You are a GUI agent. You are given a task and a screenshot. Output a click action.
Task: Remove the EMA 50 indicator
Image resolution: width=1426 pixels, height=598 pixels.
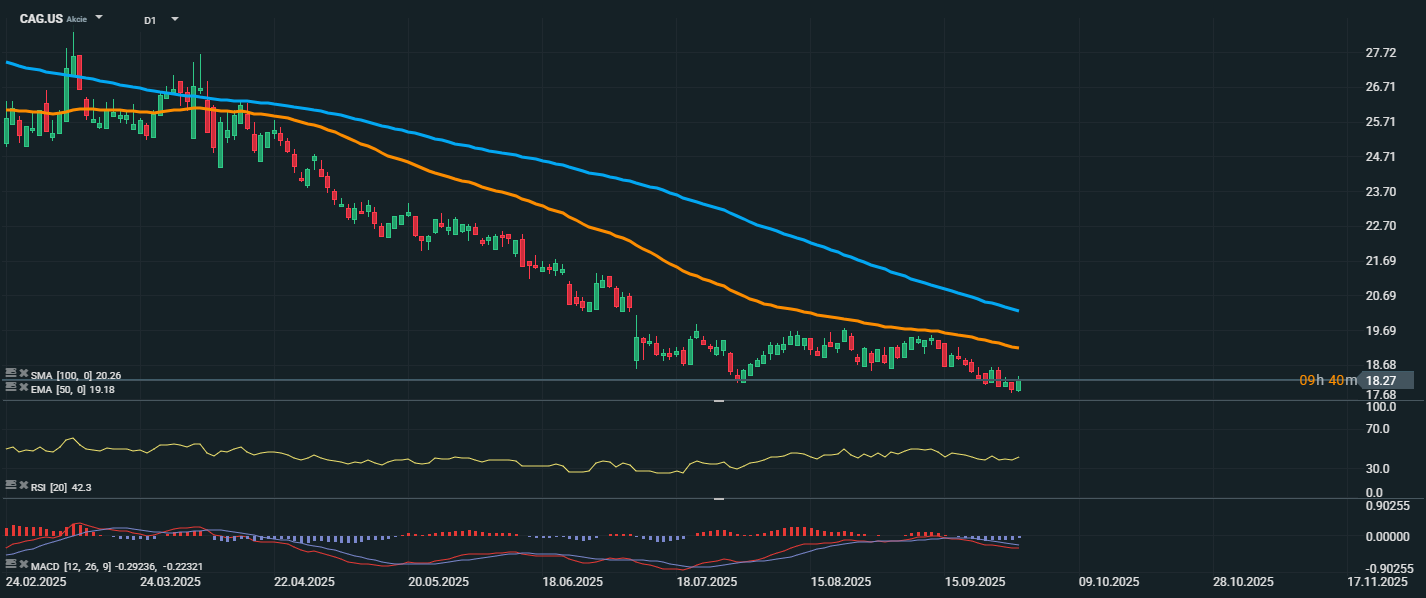click(22, 386)
